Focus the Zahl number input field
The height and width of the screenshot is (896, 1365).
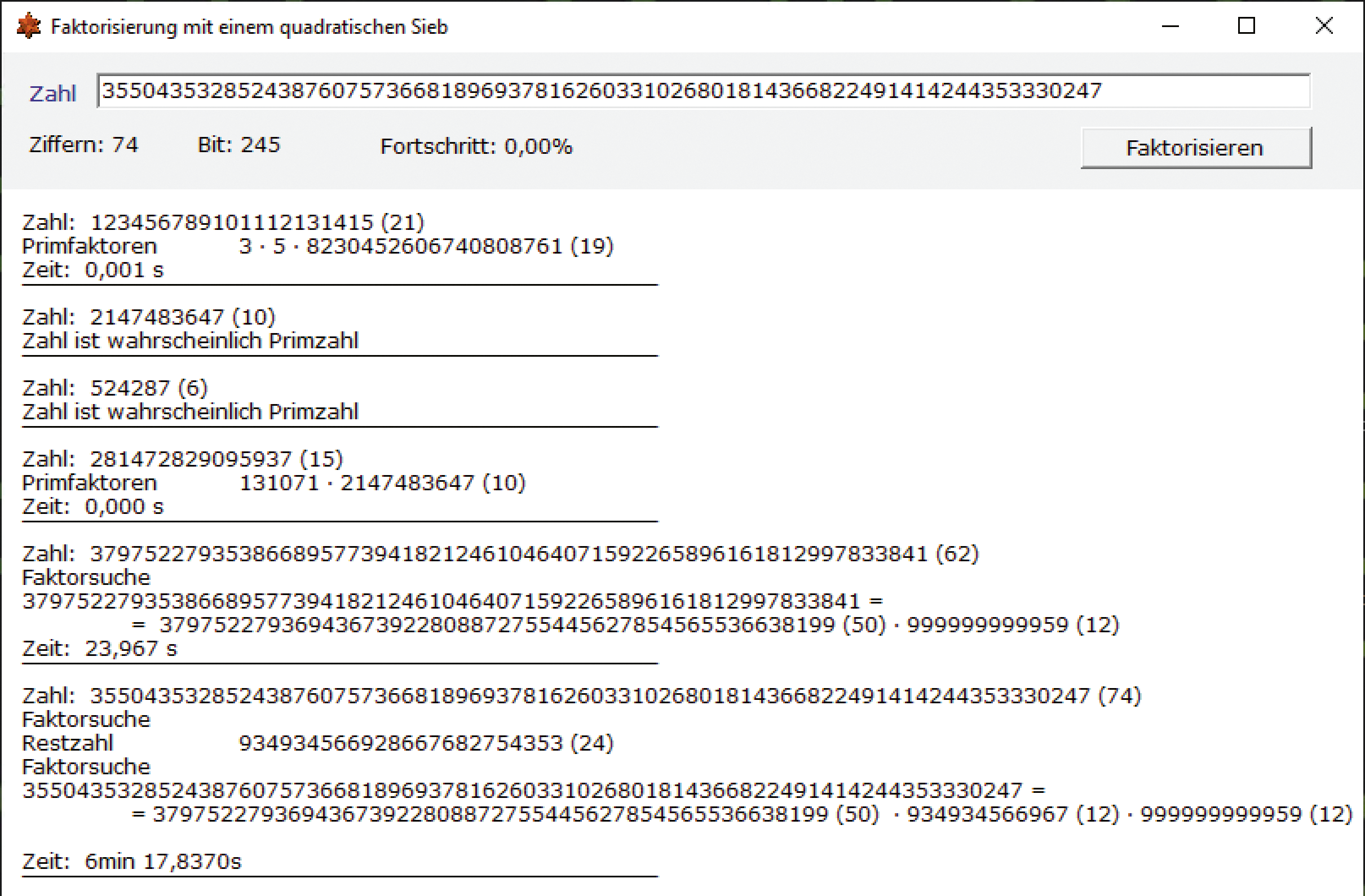pyautogui.click(x=703, y=91)
